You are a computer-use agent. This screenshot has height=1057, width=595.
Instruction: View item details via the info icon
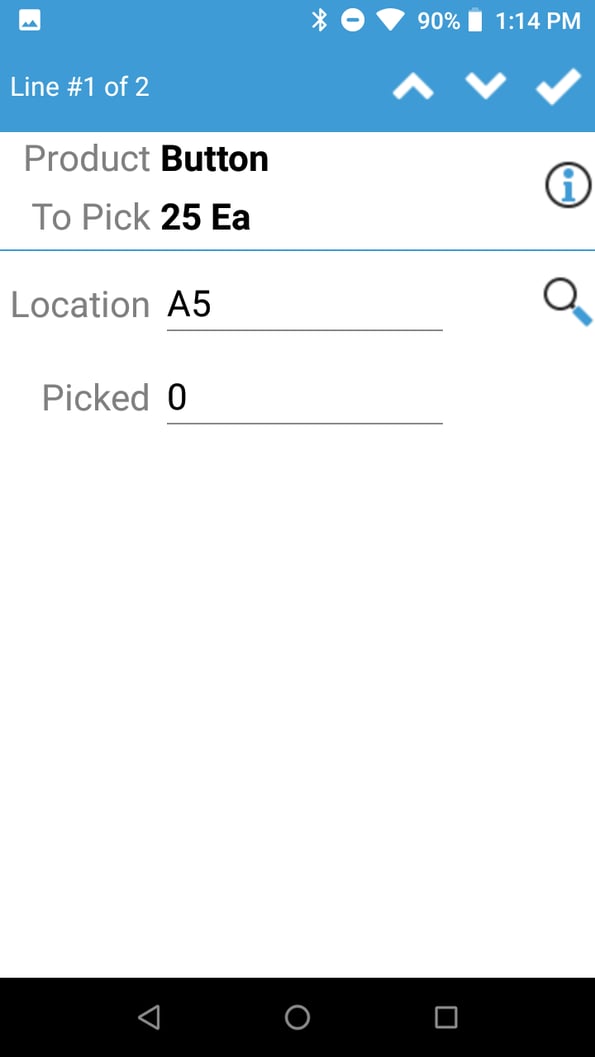568,185
